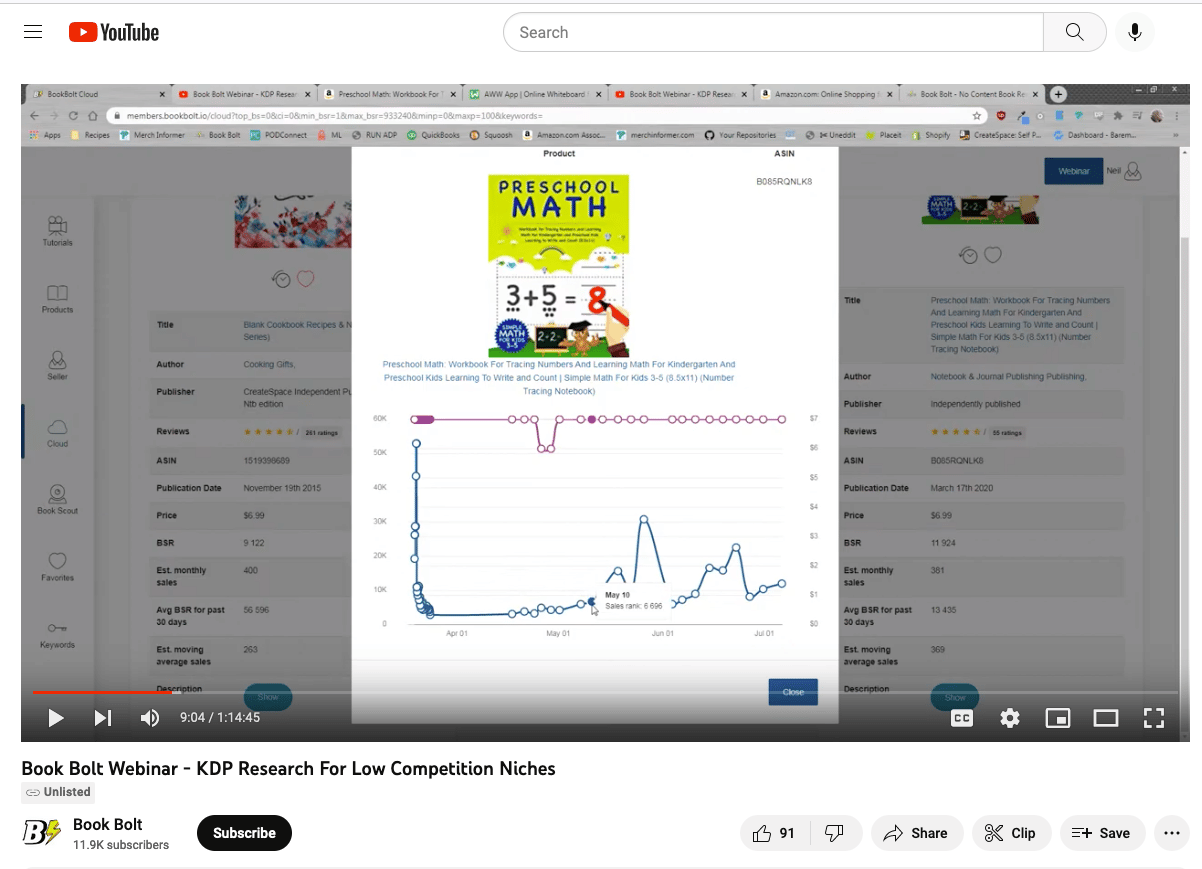The width and height of the screenshot is (1202, 869).
Task: Play the video
Action: pos(56,718)
